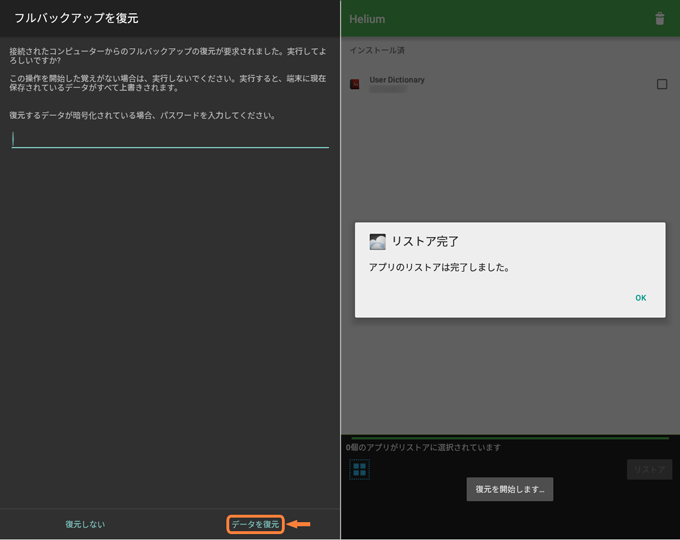
Task: Tap the grid select-all icon
Action: [x=360, y=469]
